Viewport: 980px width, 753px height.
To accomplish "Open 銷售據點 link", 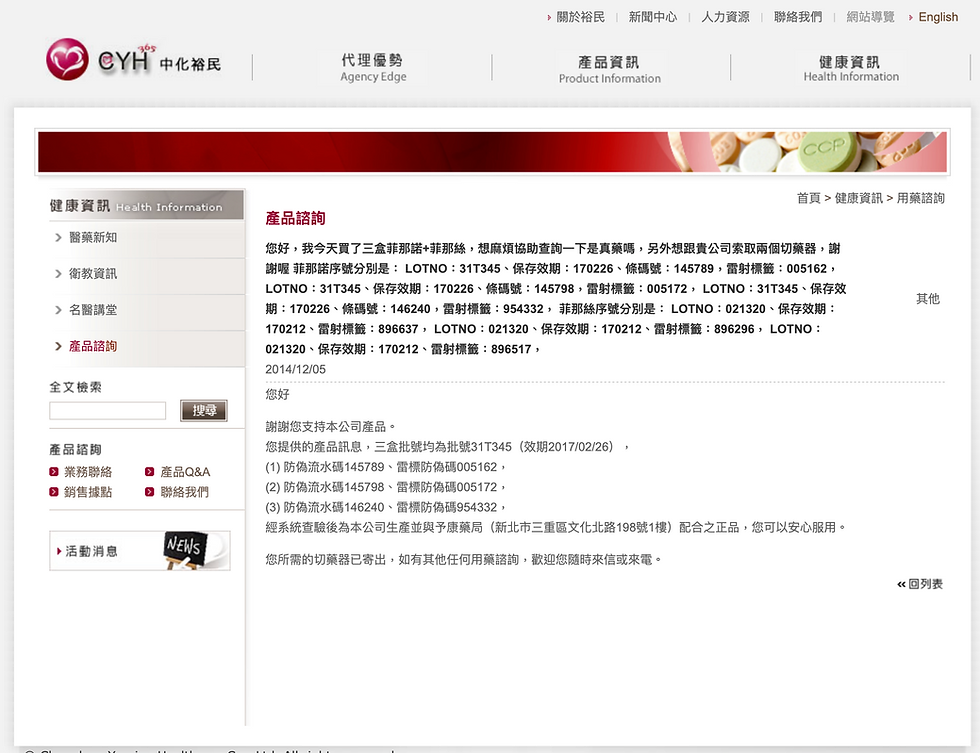I will pyautogui.click(x=88, y=492).
